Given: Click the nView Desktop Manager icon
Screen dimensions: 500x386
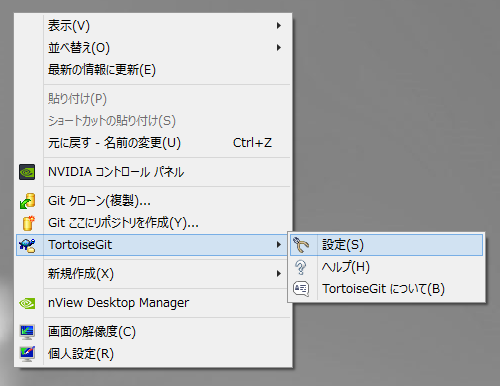Looking at the screenshot, I should tap(27, 303).
